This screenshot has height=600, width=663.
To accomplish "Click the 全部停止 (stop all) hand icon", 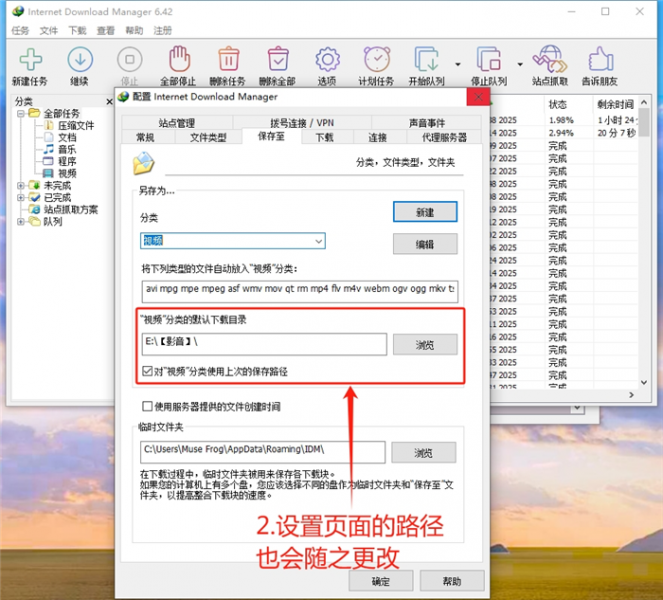I will (x=179, y=59).
